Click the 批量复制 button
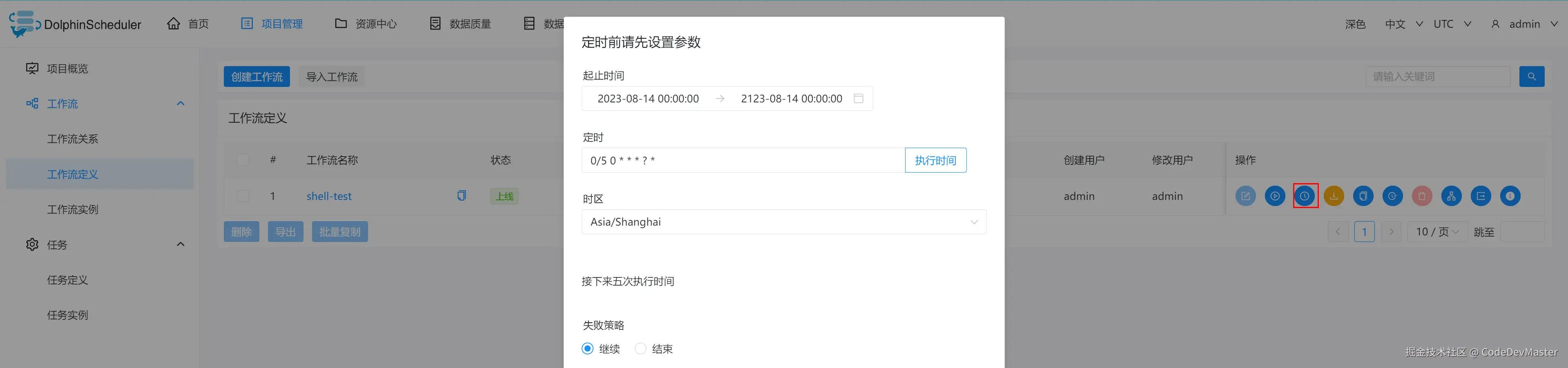This screenshot has height=368, width=1568. 340,232
